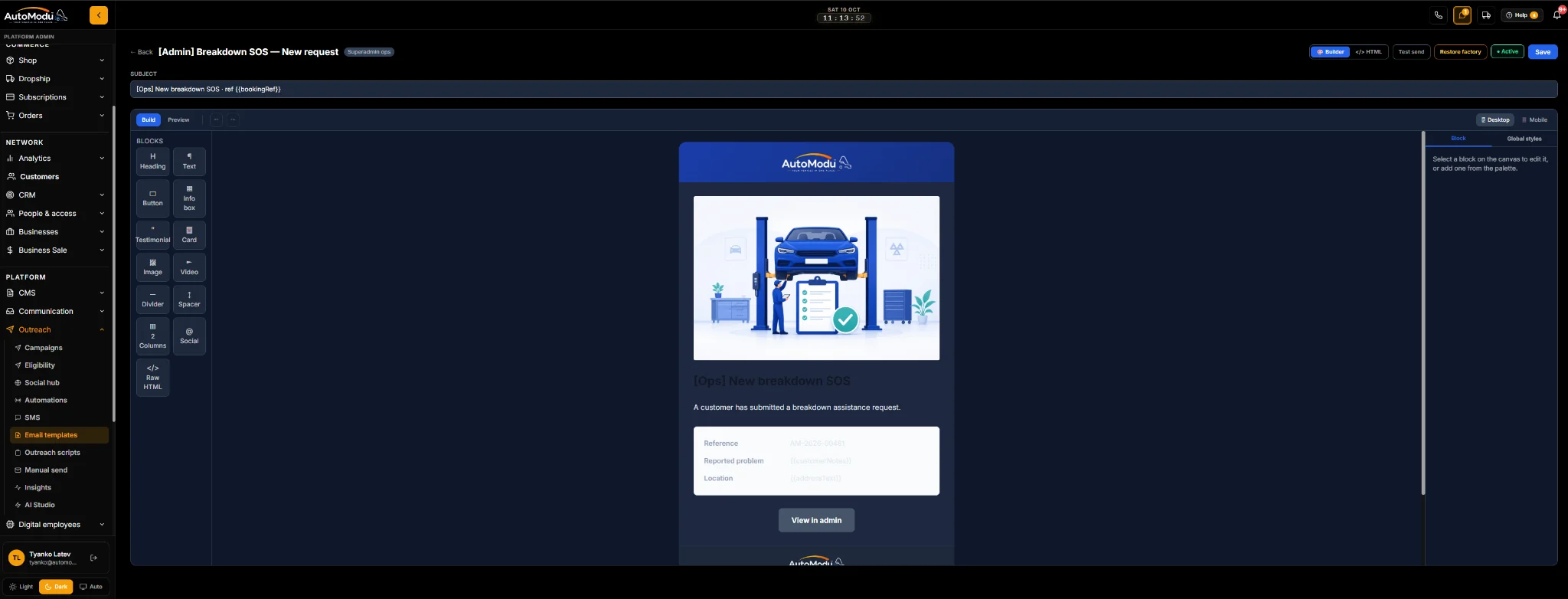Click Restore factory button
The width and height of the screenshot is (1568, 599).
pyautogui.click(x=1460, y=52)
